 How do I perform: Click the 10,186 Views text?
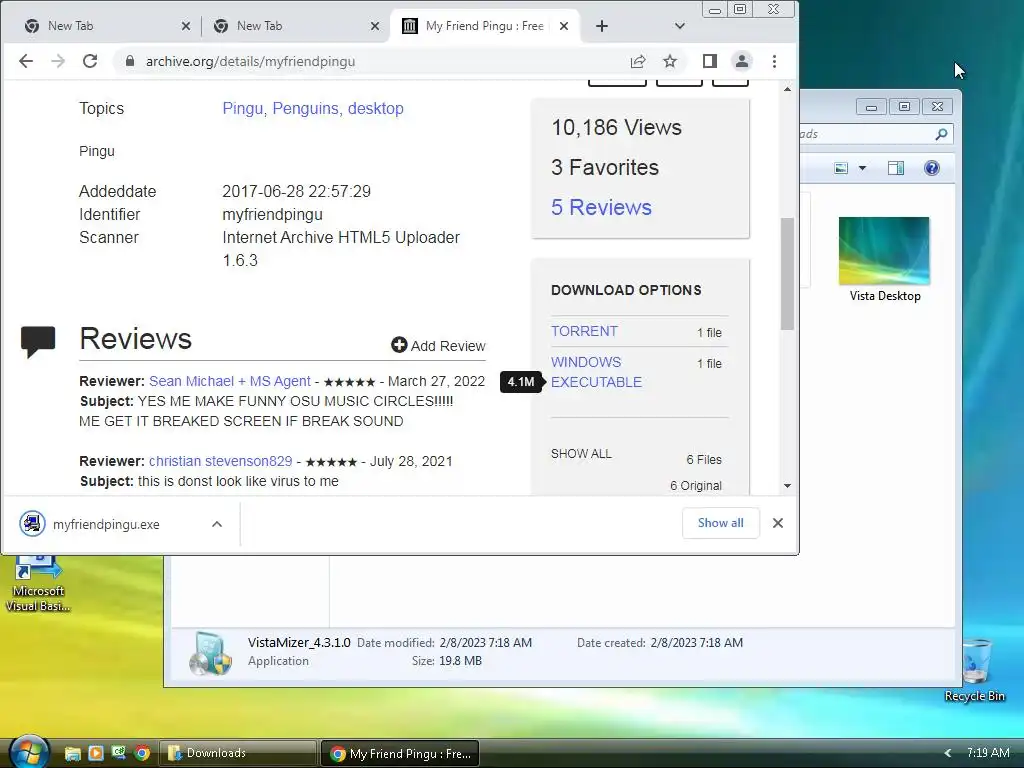[x=616, y=127]
